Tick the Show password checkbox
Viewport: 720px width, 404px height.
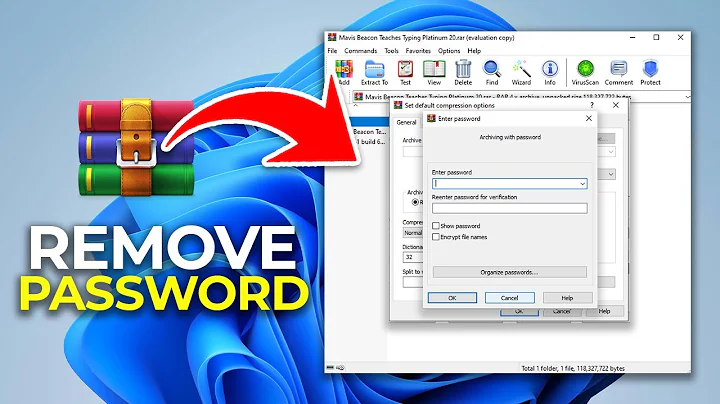pos(436,226)
